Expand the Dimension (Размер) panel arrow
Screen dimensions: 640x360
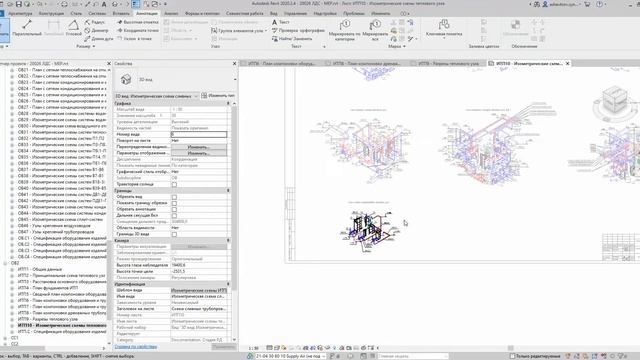[x=93, y=47]
